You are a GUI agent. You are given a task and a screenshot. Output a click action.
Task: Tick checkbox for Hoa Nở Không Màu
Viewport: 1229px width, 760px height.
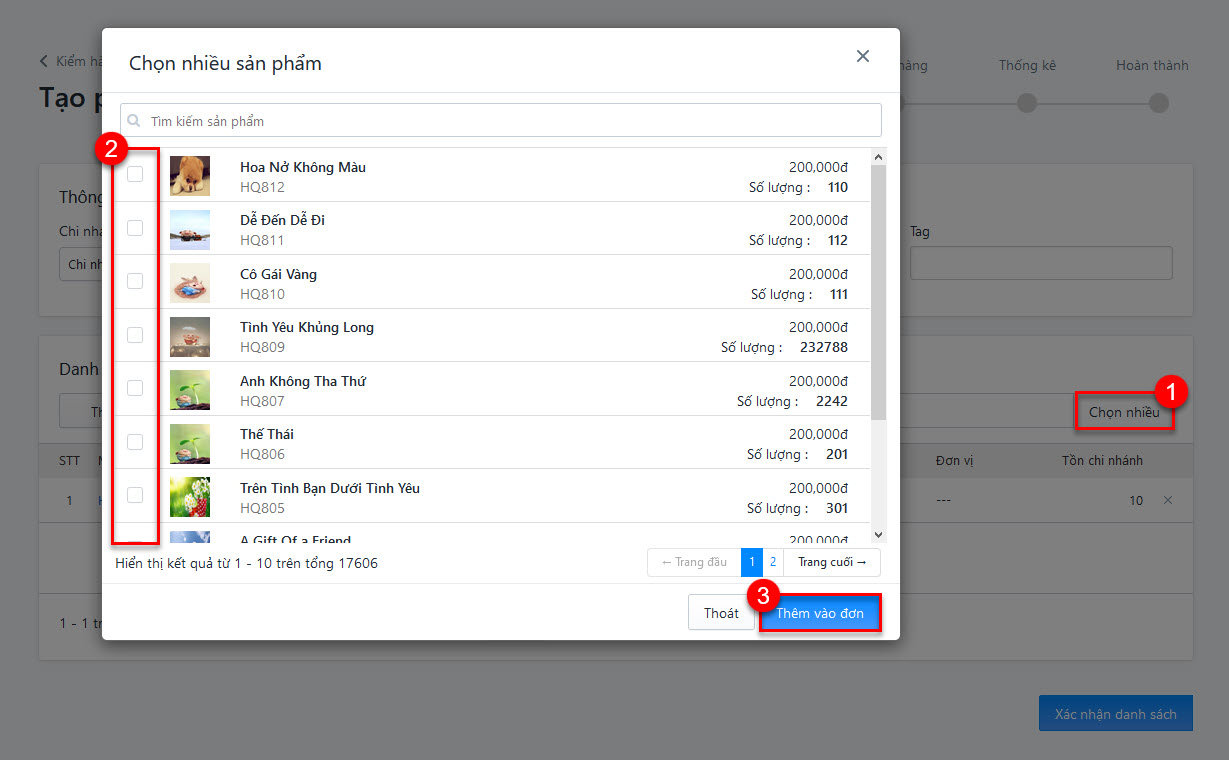click(135, 174)
